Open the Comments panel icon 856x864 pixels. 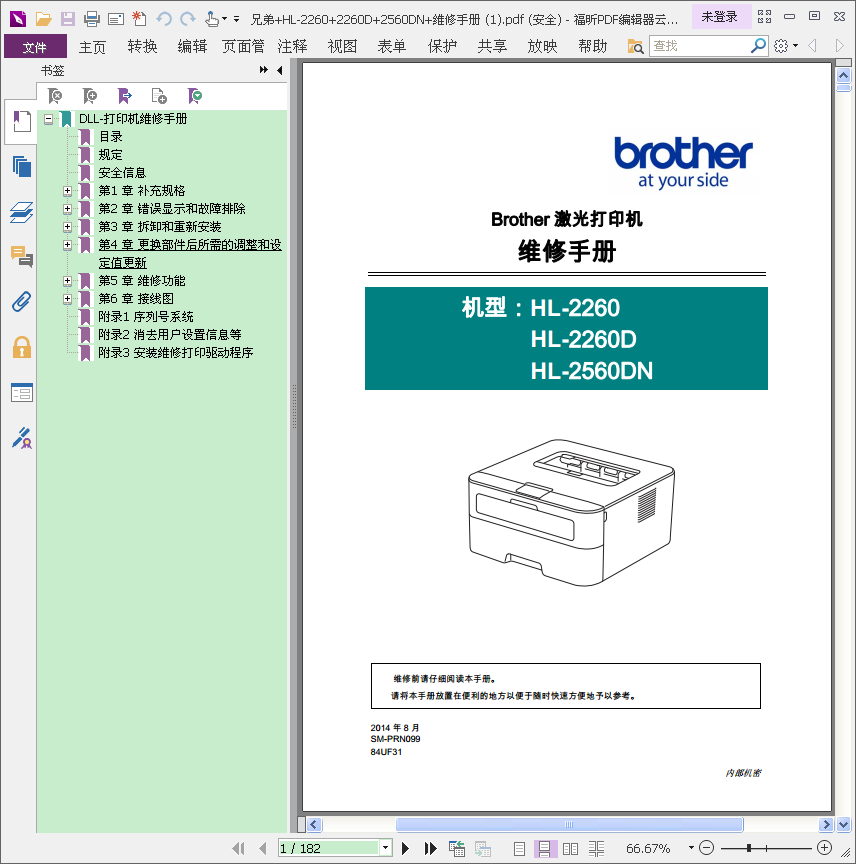coord(21,257)
